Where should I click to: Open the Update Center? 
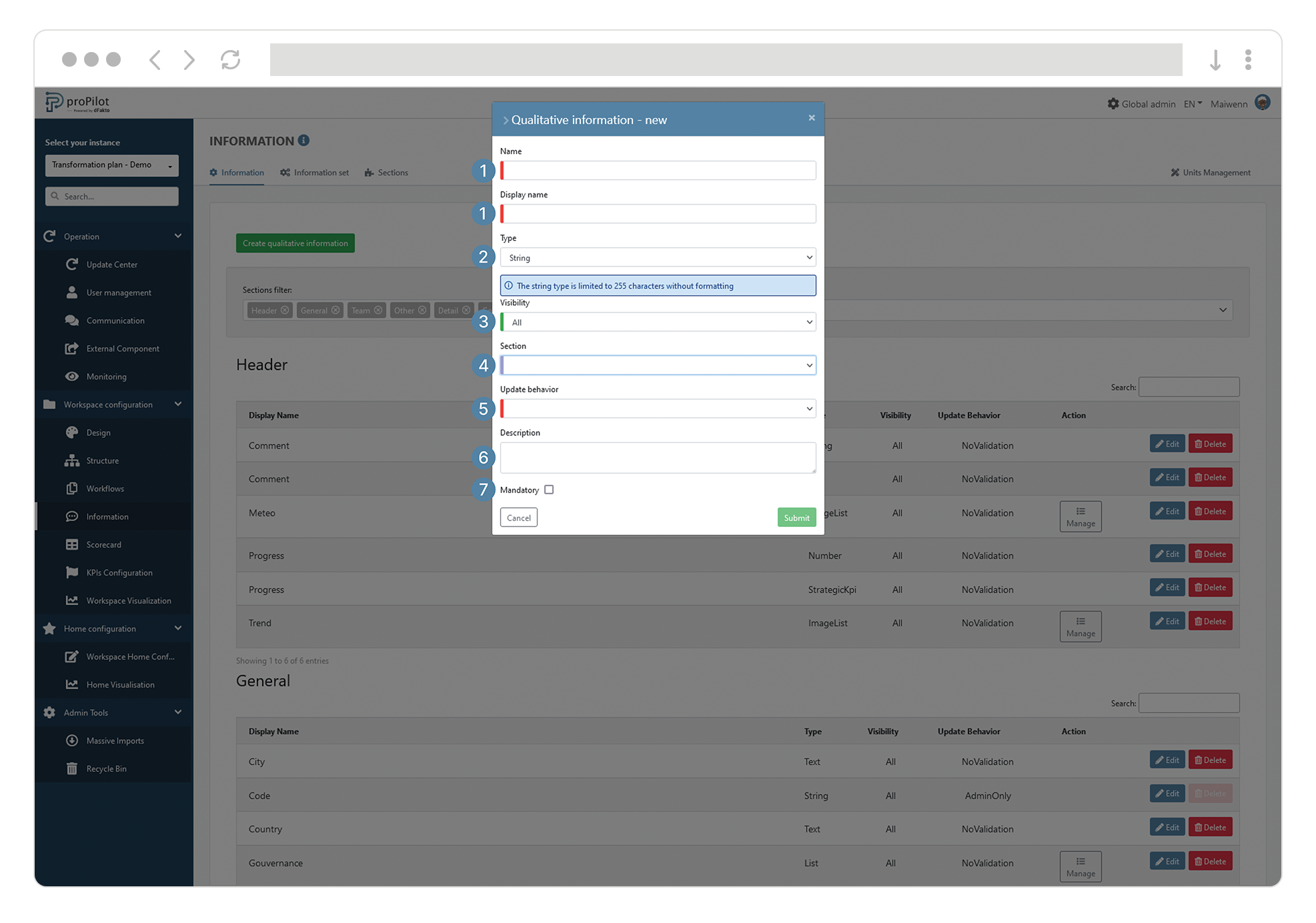click(111, 264)
